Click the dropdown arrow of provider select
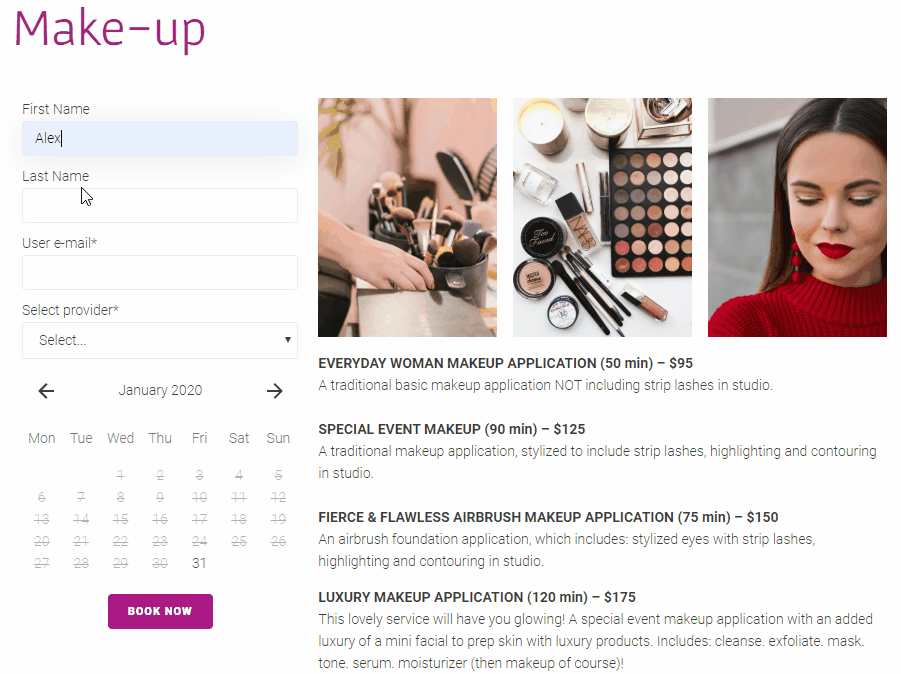Screen dimensions: 901x674 pyautogui.click(x=288, y=340)
